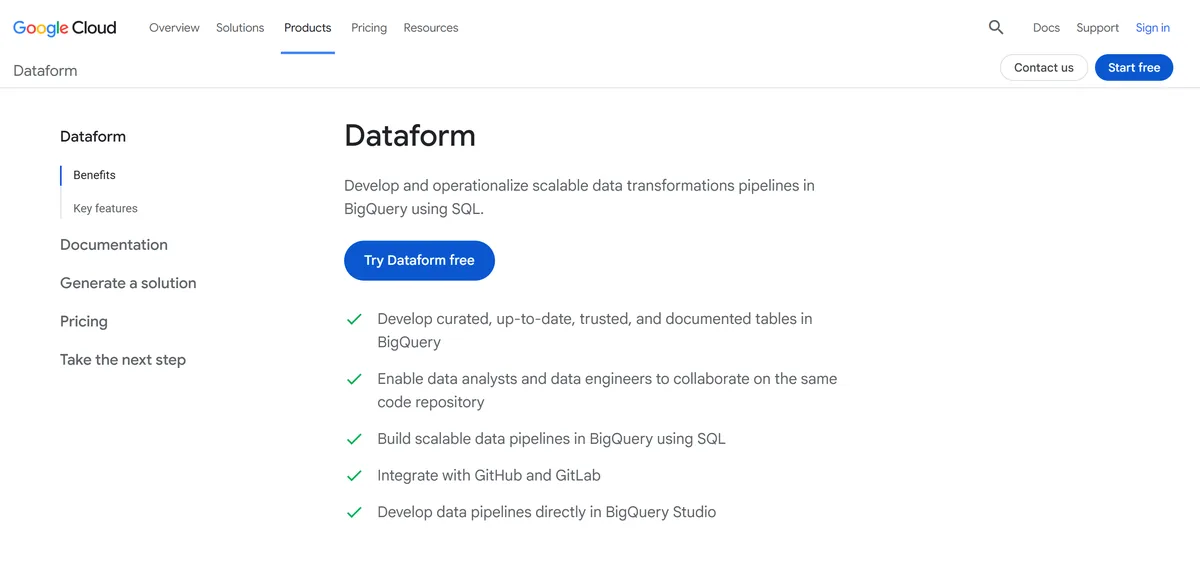Select Dataform in the subheader bar

pos(45,71)
